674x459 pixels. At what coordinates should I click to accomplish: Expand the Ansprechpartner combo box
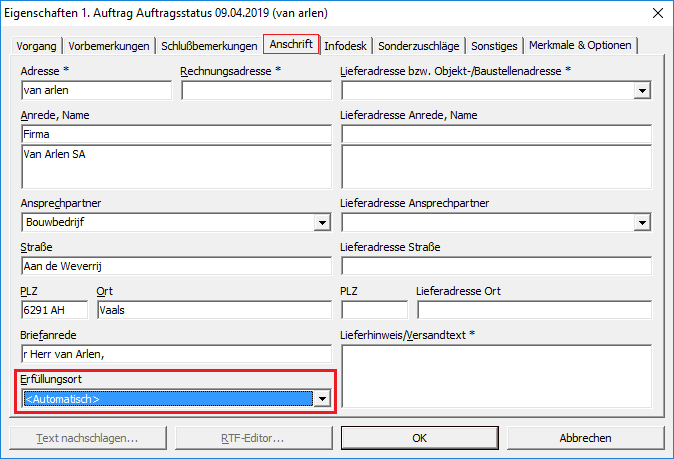(322, 222)
